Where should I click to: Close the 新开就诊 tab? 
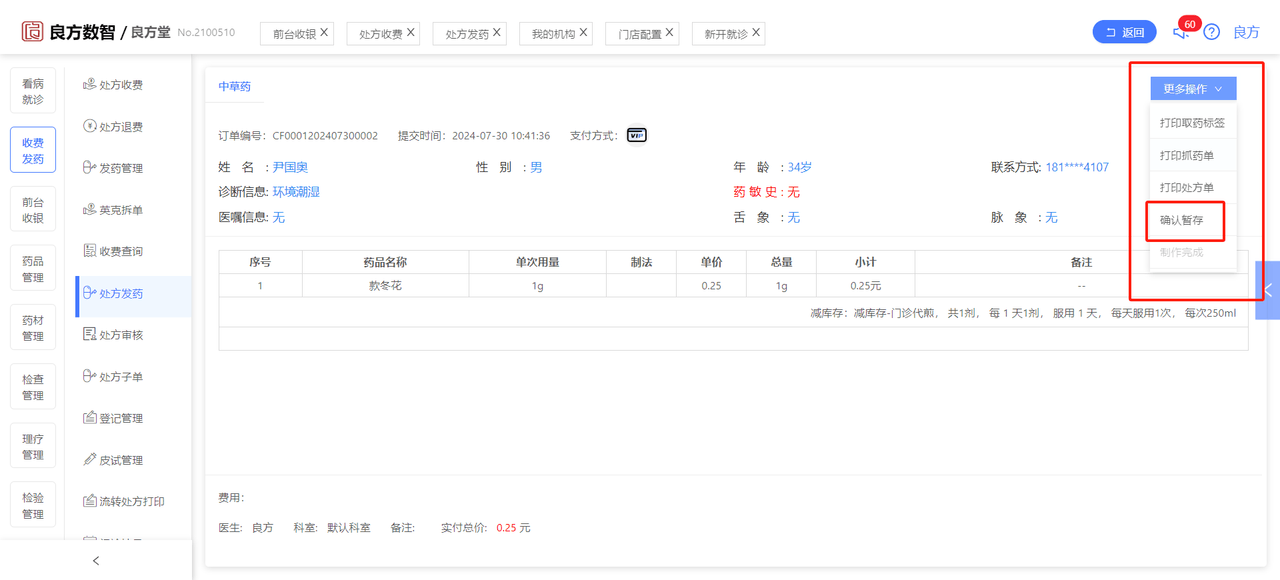point(756,33)
